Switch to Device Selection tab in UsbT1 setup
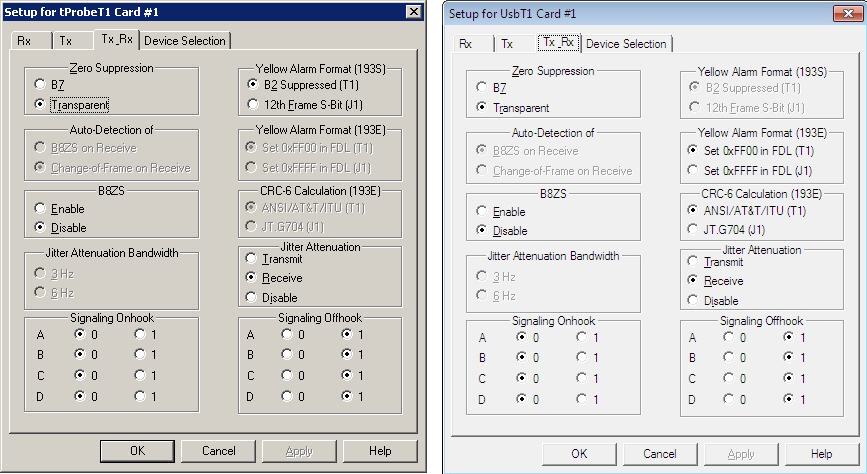Image resolution: width=867 pixels, height=474 pixels. (x=626, y=44)
